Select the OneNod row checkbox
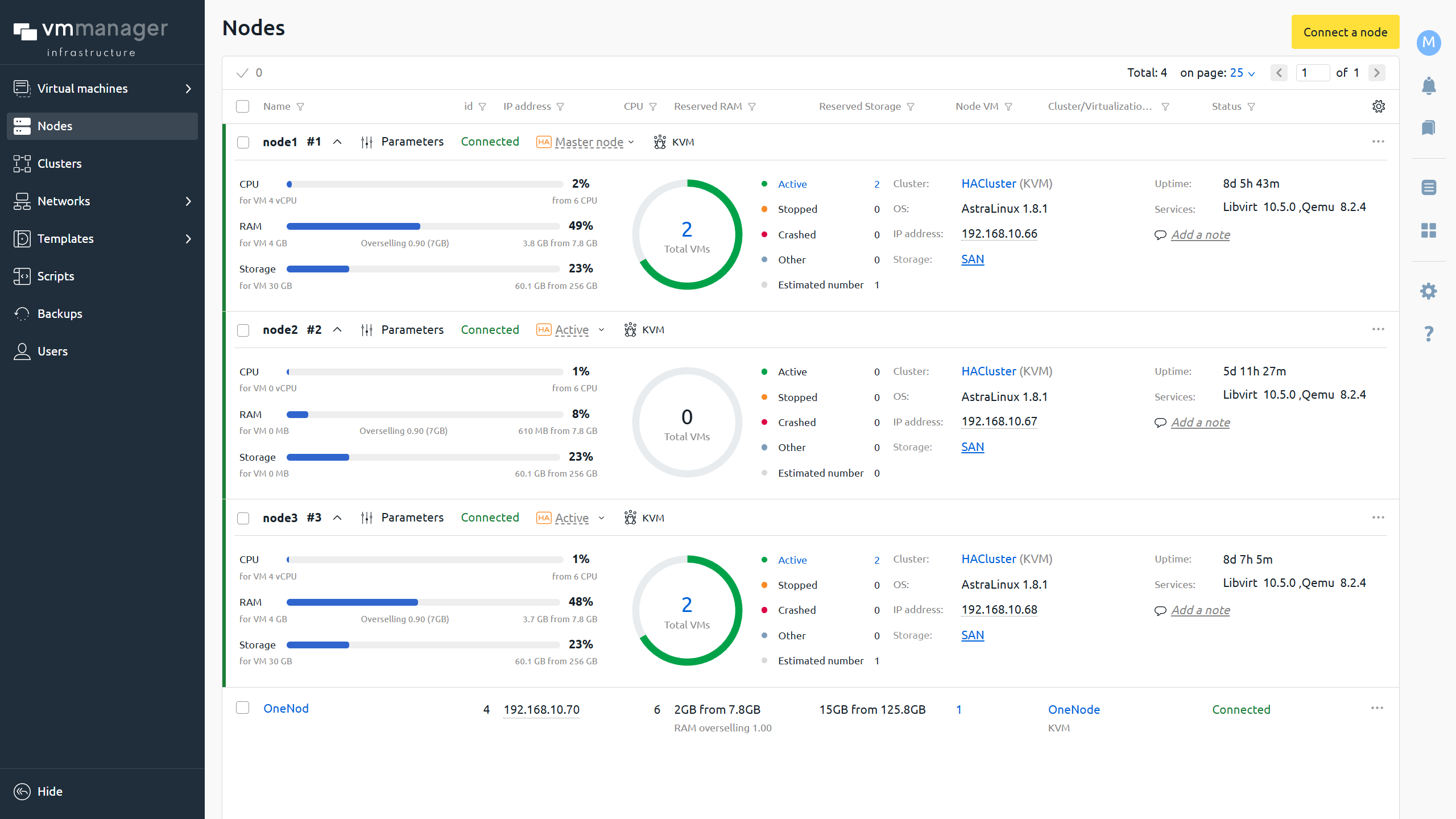This screenshot has height=819, width=1456. [243, 708]
